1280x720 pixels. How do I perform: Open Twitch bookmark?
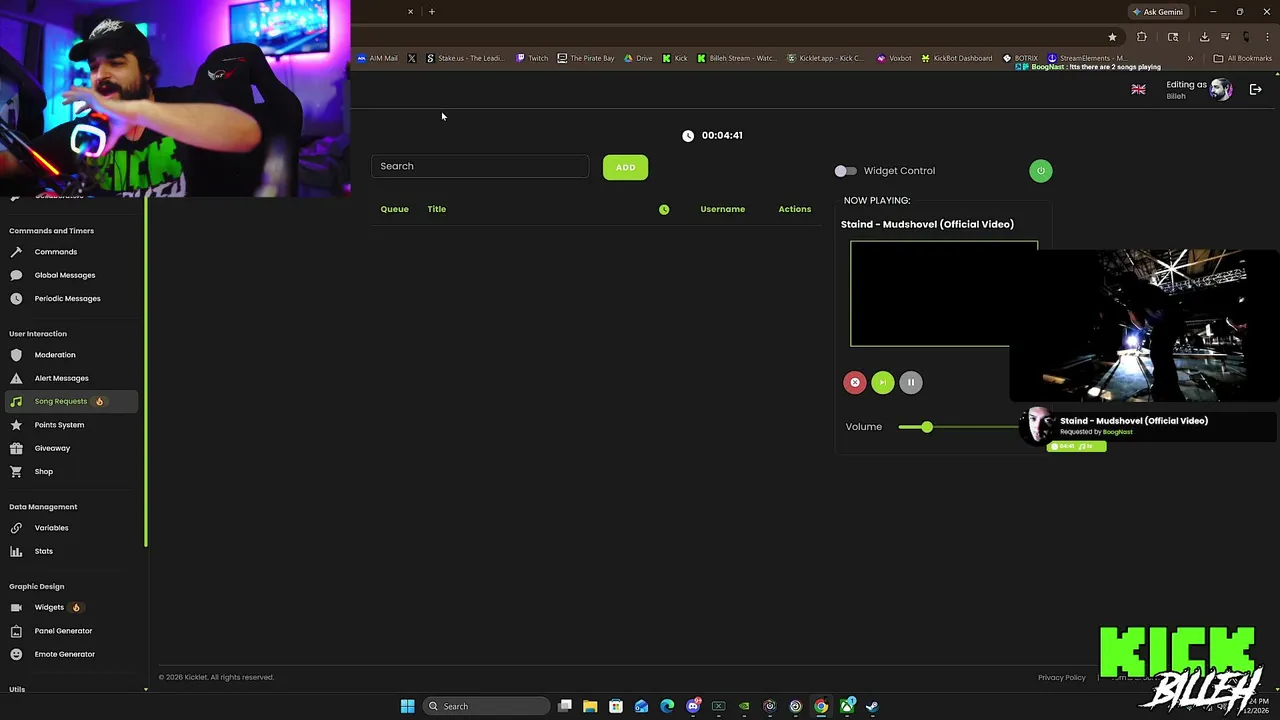[x=532, y=58]
